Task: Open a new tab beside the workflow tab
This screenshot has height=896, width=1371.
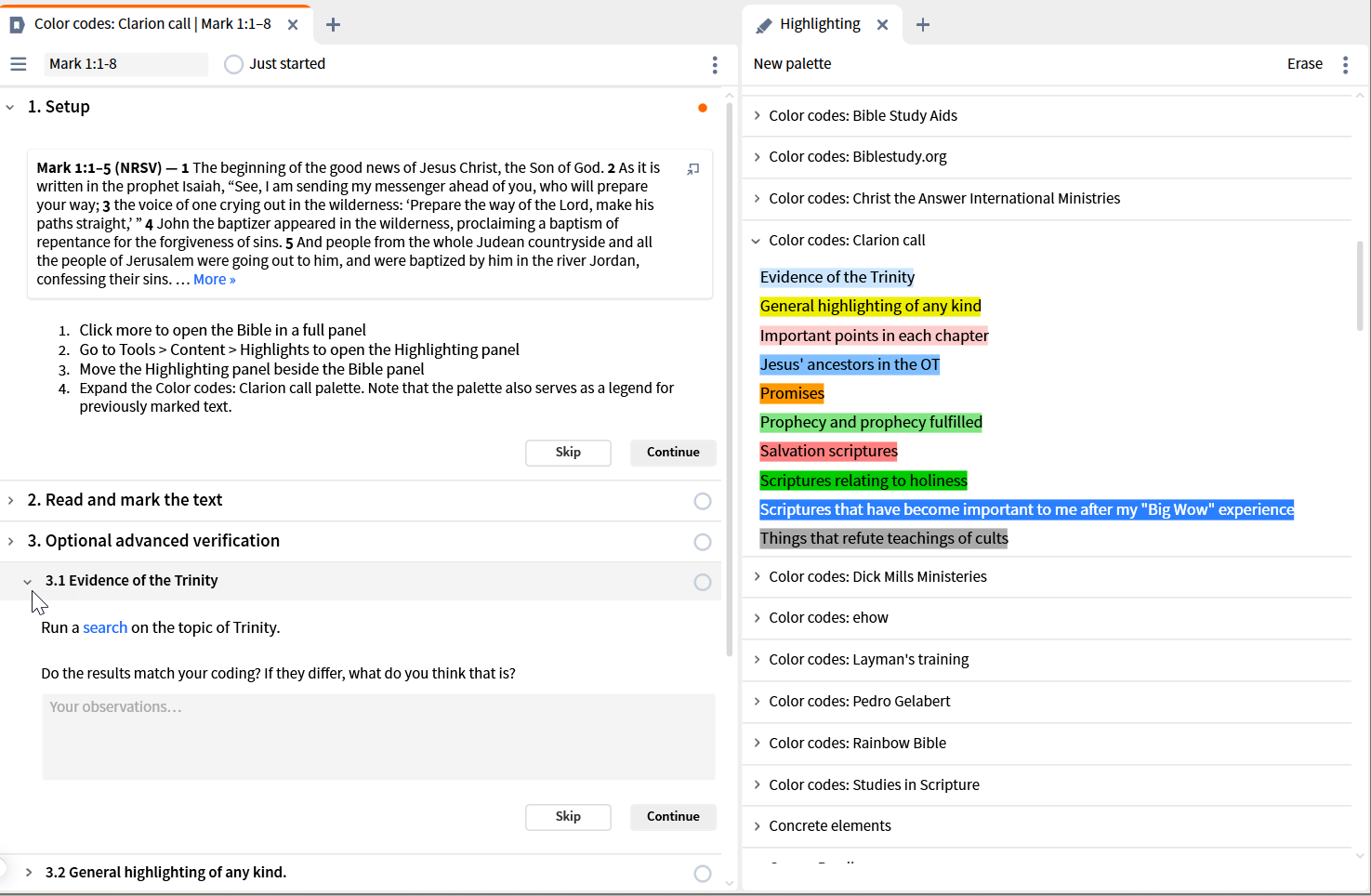Action: (333, 24)
